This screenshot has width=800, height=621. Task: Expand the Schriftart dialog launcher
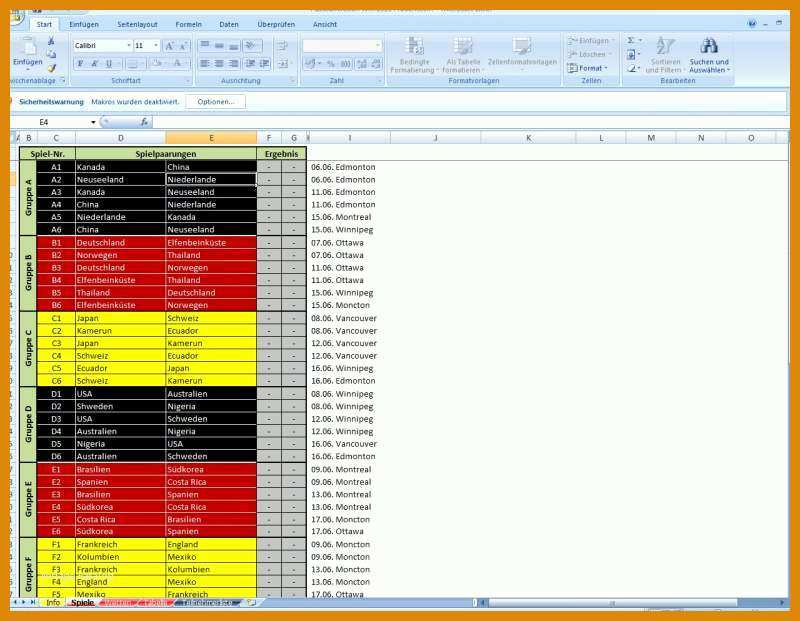click(x=188, y=81)
